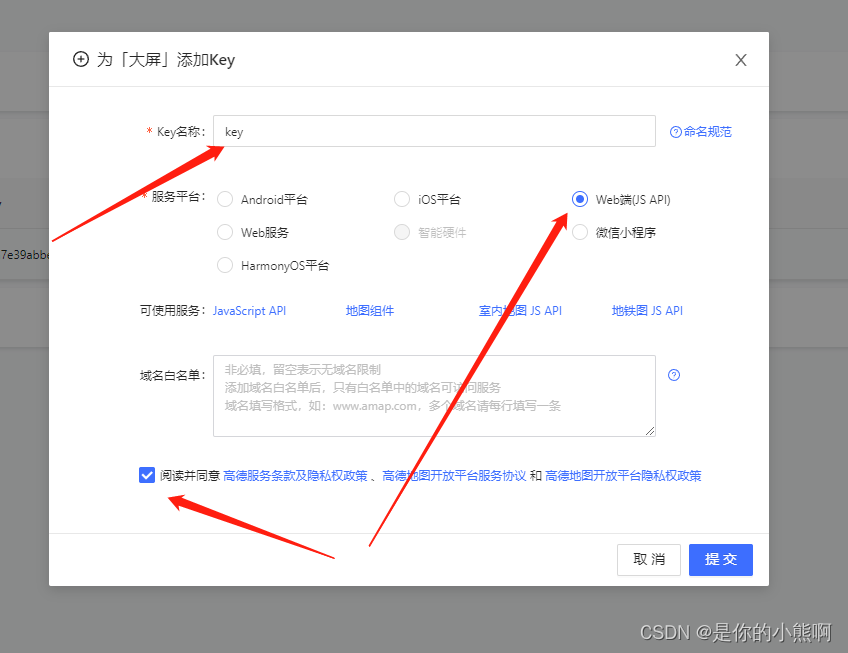Open the 地图组件 service link
Screen dimensions: 848x653
[x=369, y=311]
